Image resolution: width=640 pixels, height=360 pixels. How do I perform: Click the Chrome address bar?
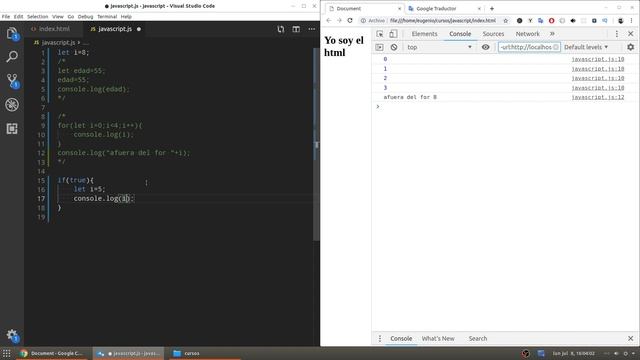coord(435,20)
